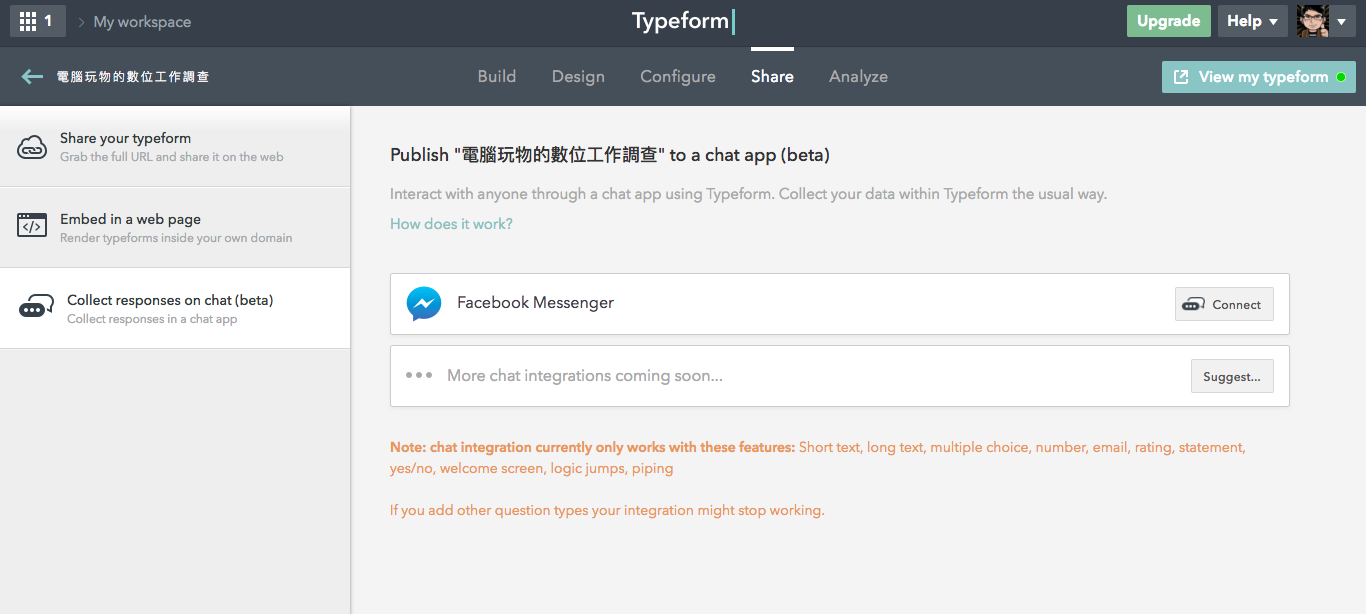Switch to the Build tab
The height and width of the screenshot is (614, 1366).
click(497, 76)
